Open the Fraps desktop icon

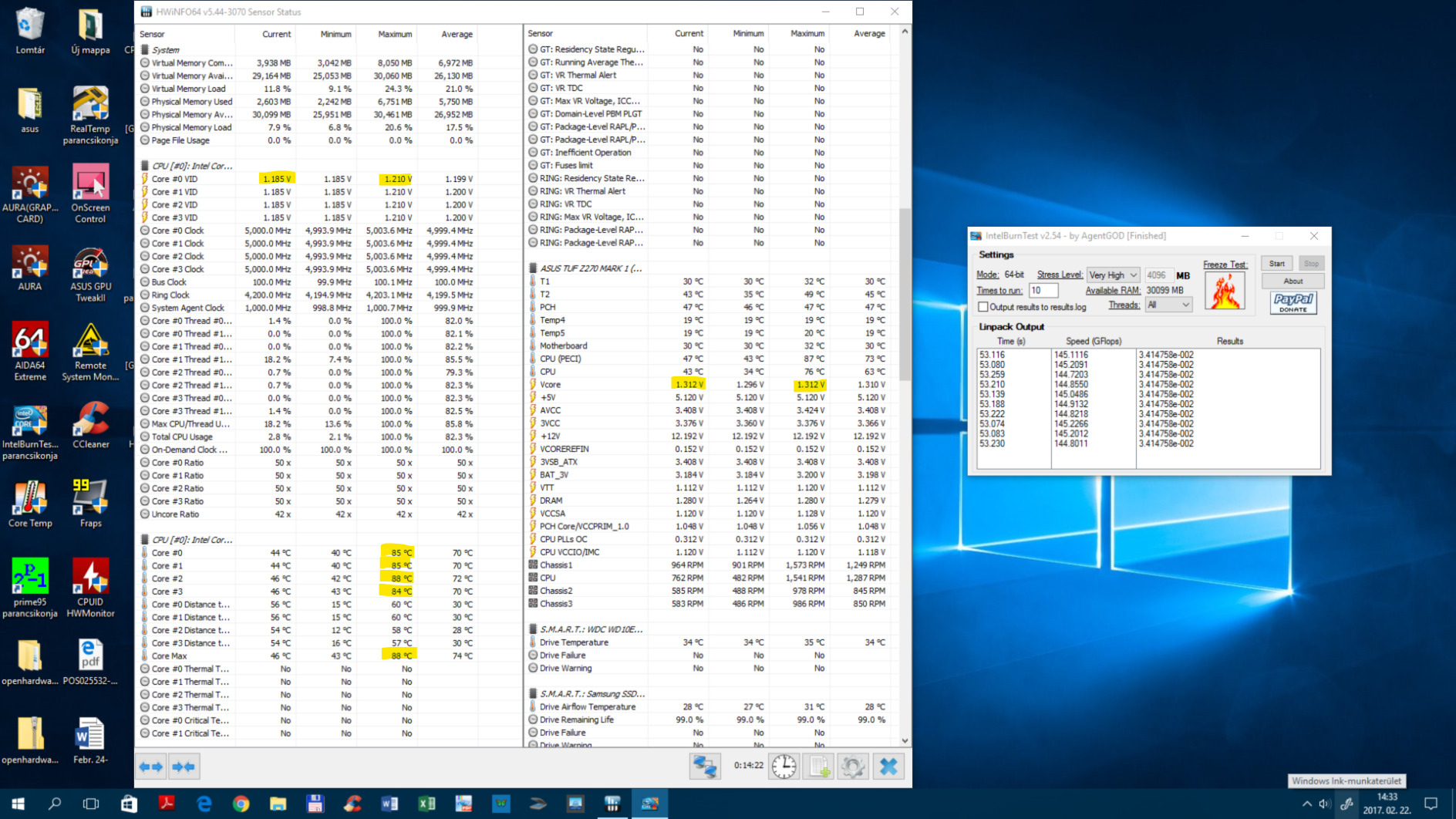tap(90, 504)
